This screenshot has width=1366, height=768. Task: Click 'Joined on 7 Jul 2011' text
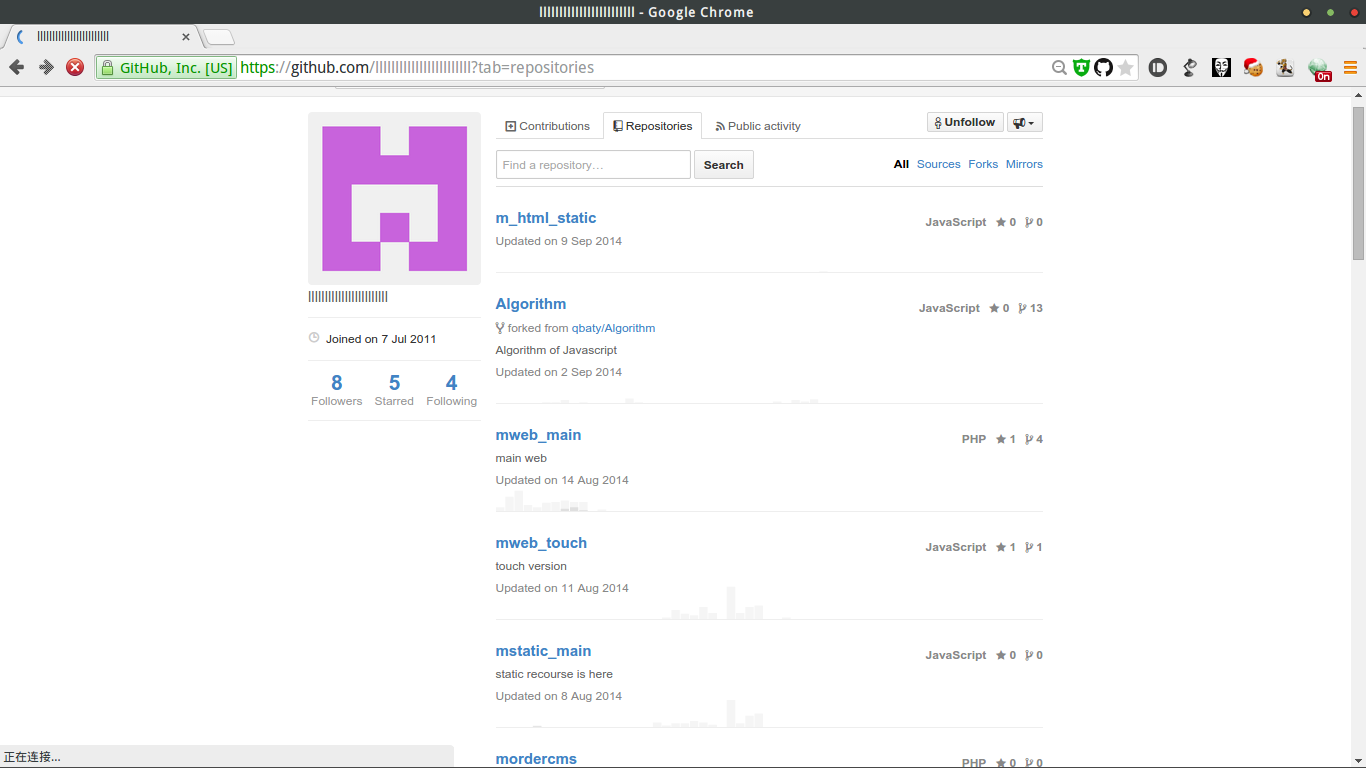click(381, 339)
